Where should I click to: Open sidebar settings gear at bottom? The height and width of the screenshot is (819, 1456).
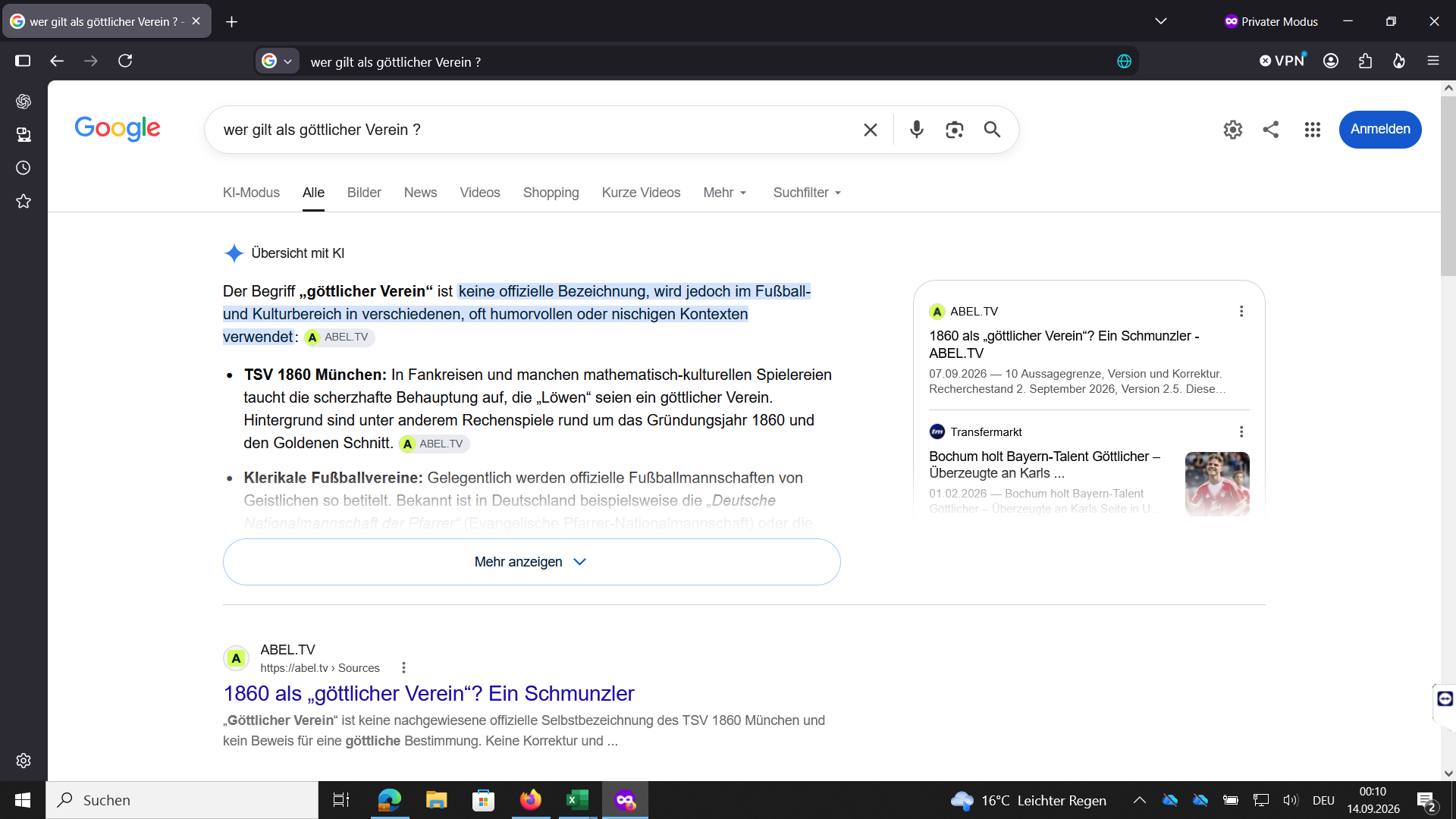[24, 761]
